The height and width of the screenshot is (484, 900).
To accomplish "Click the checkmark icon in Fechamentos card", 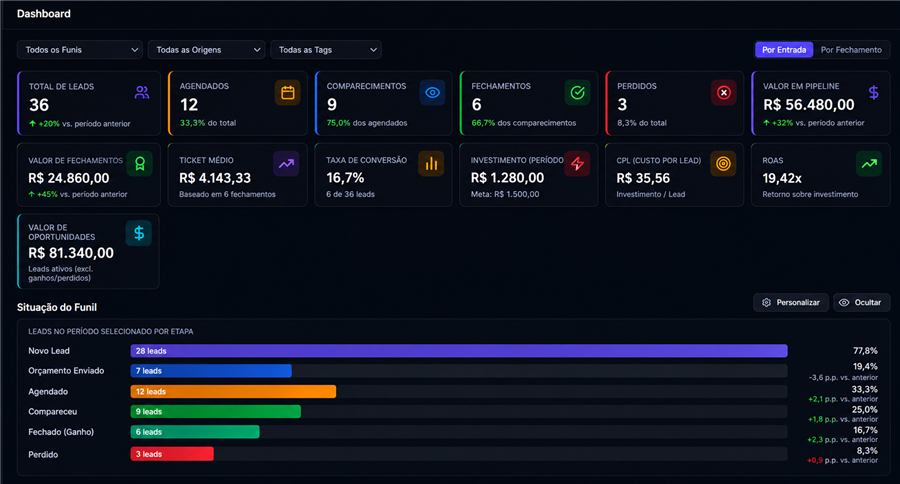I will click(x=577, y=92).
